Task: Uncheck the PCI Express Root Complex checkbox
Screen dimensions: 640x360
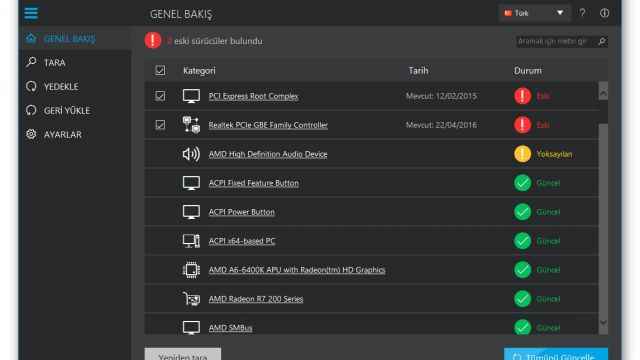Action: (160, 96)
